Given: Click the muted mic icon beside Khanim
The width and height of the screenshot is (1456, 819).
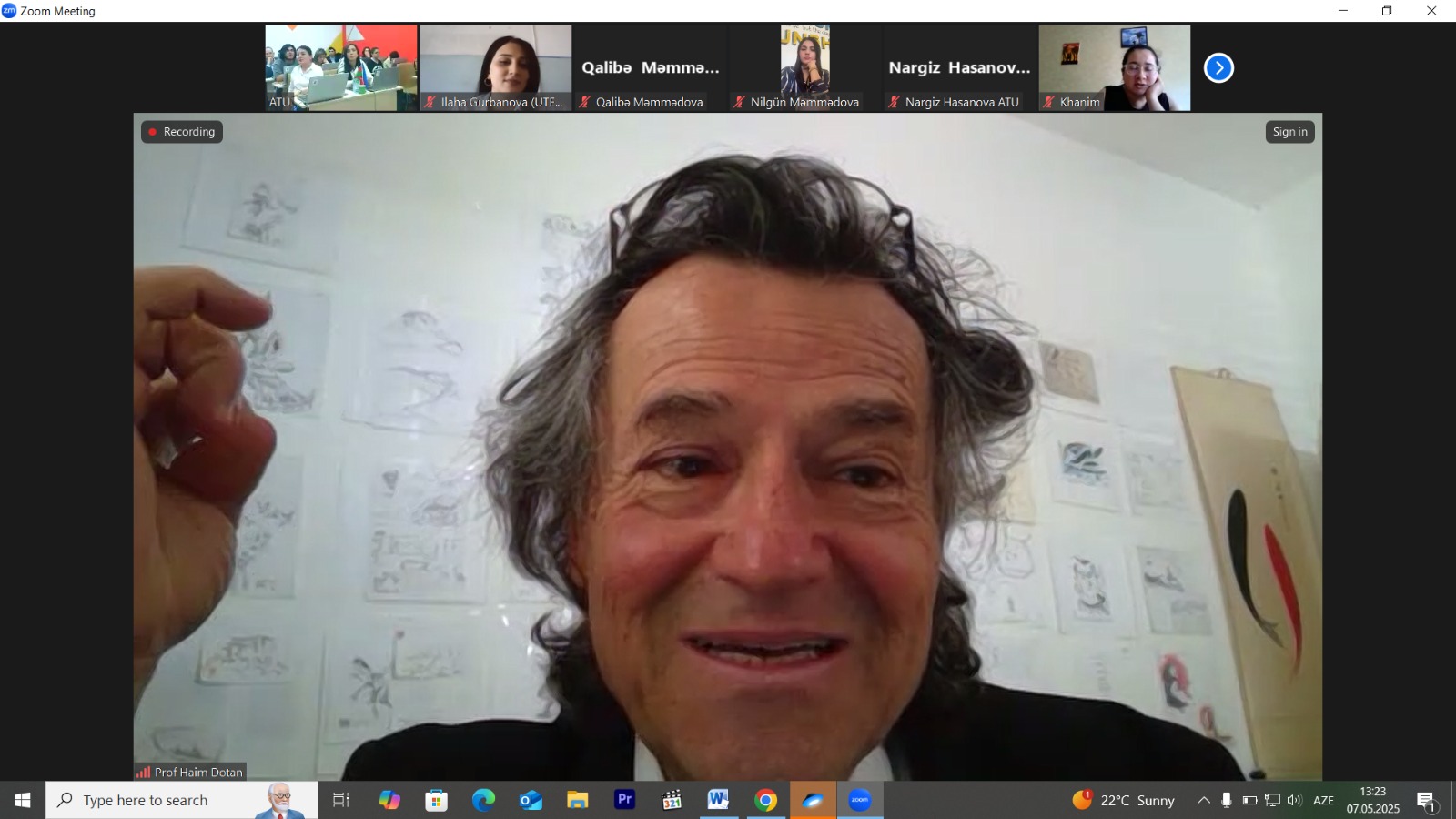Looking at the screenshot, I should 1049,102.
